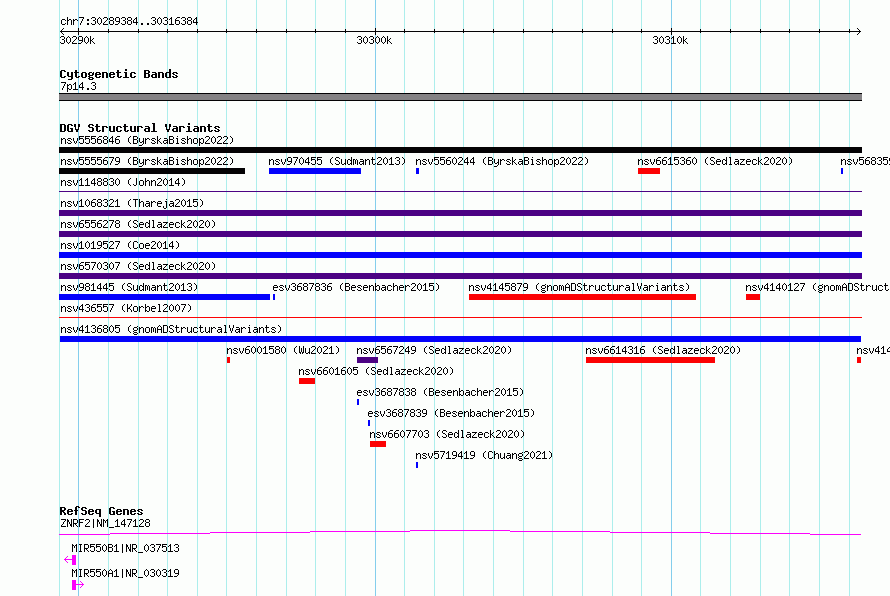The width and height of the screenshot is (890, 596).
Task: Click the nsv981445 (Sudmant2013) label
Action: pos(129,287)
